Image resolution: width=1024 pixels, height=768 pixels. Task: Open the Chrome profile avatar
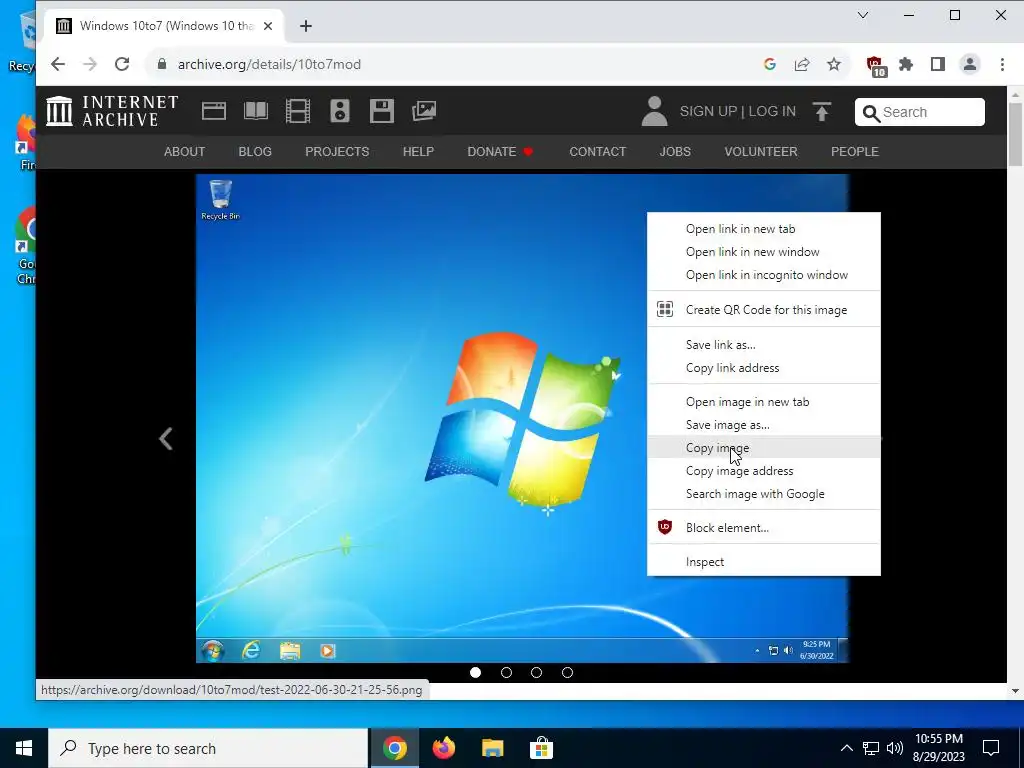[970, 64]
